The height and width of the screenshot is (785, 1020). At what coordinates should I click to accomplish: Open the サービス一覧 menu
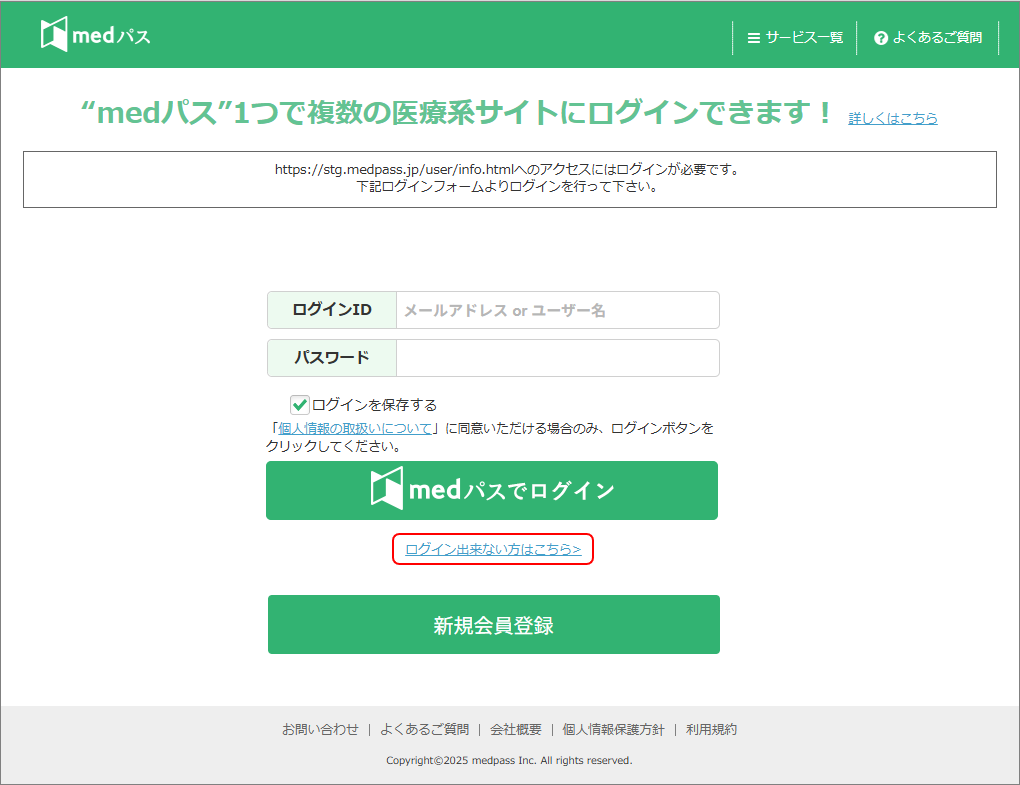795,38
